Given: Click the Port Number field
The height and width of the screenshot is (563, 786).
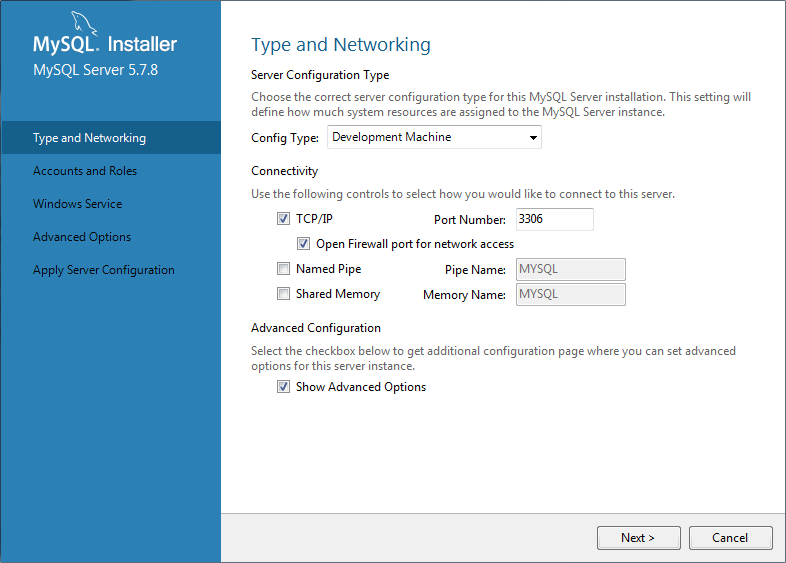Looking at the screenshot, I should pos(554,219).
